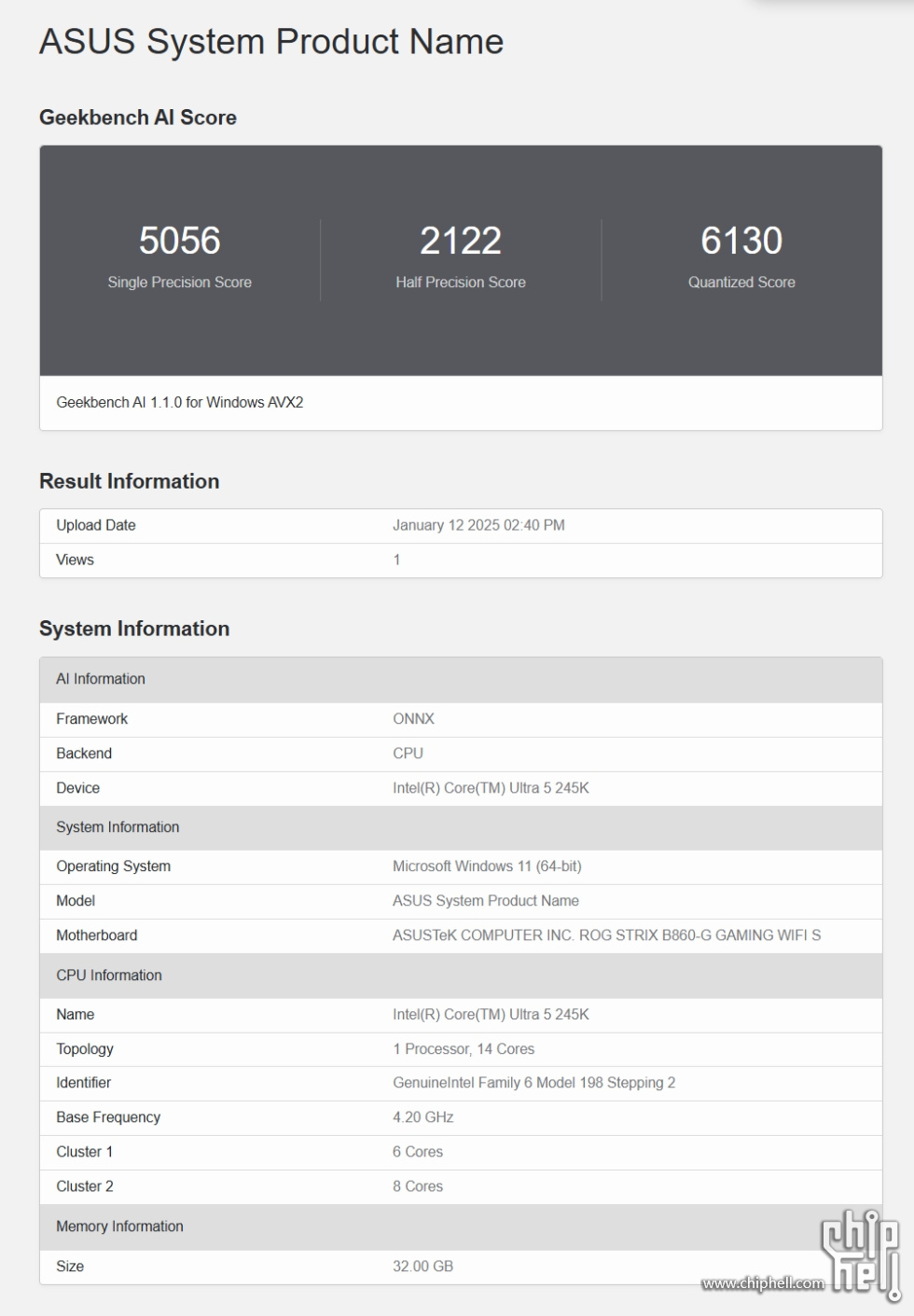Click 'Geekbench AI 1.1.0 for Windows AVX2' text
914x1316 pixels.
tap(180, 403)
